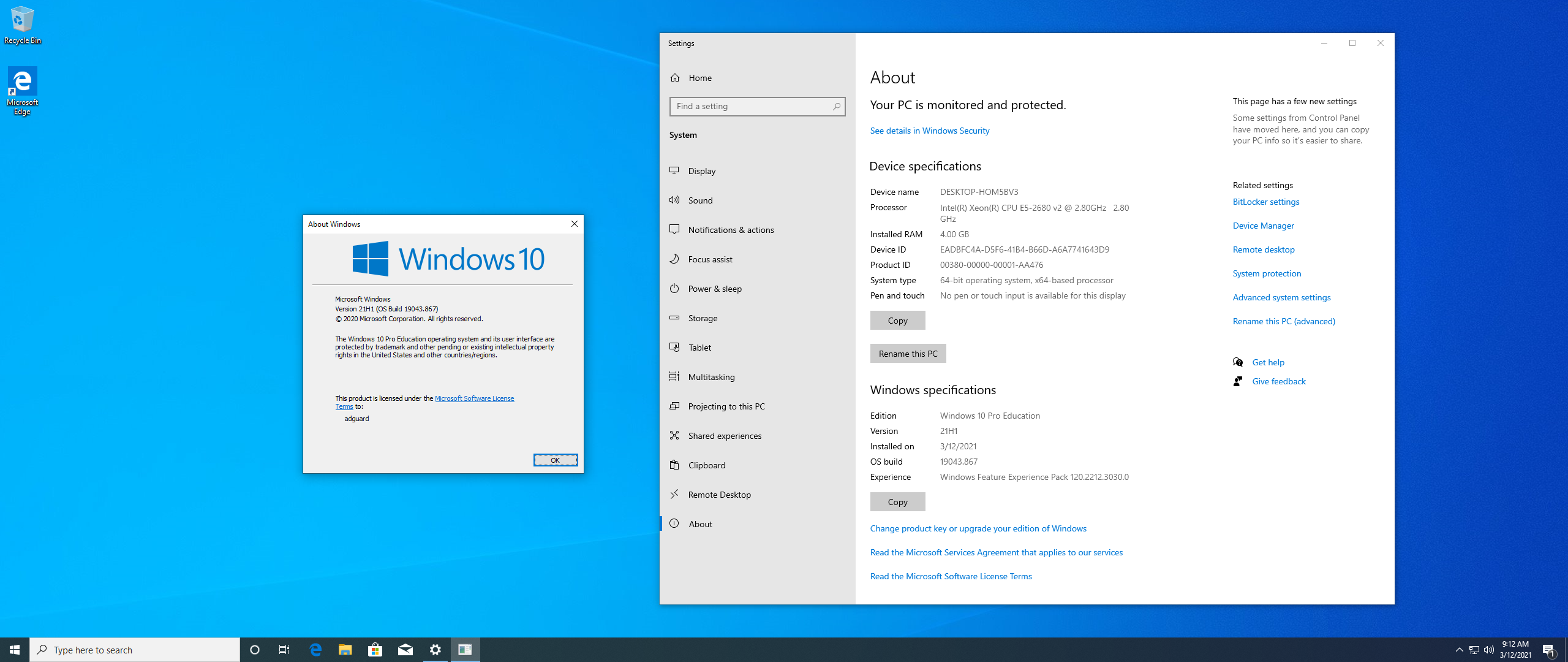Screen dimensions: 1568x662
Task: Switch to Settings via taskbar gear icon
Action: coord(435,650)
